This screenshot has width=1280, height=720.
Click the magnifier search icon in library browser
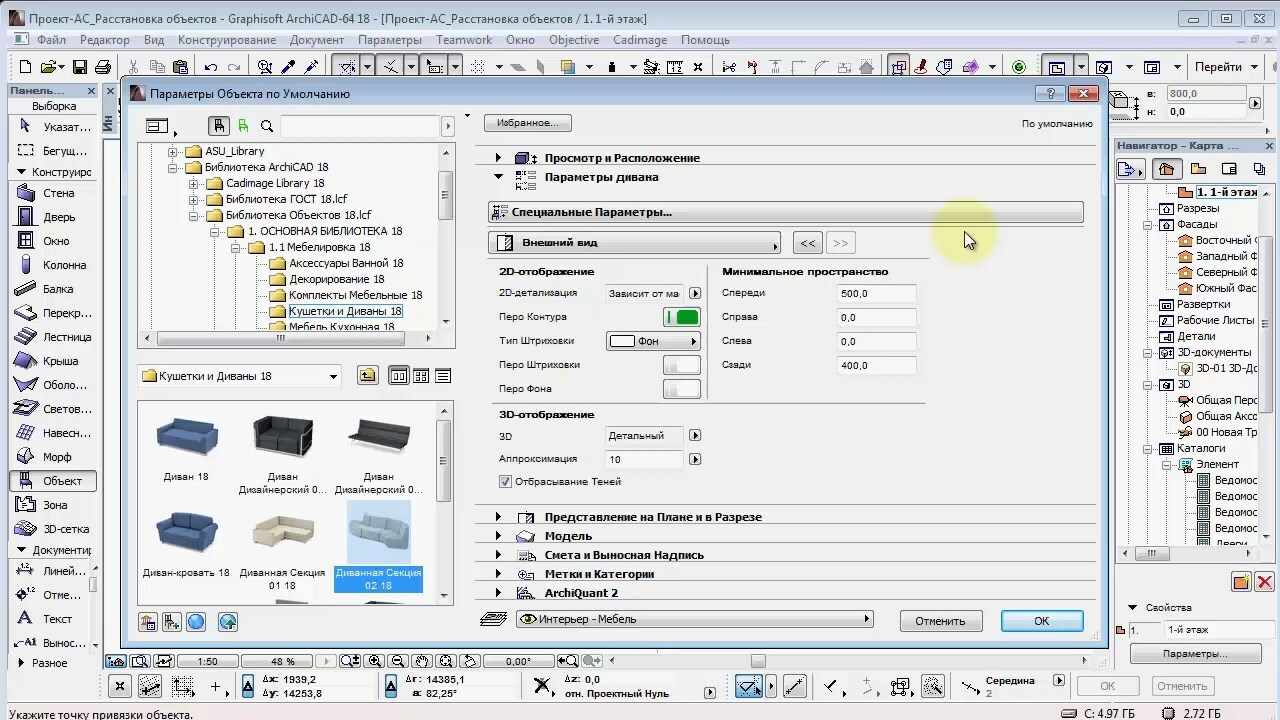[x=267, y=126]
